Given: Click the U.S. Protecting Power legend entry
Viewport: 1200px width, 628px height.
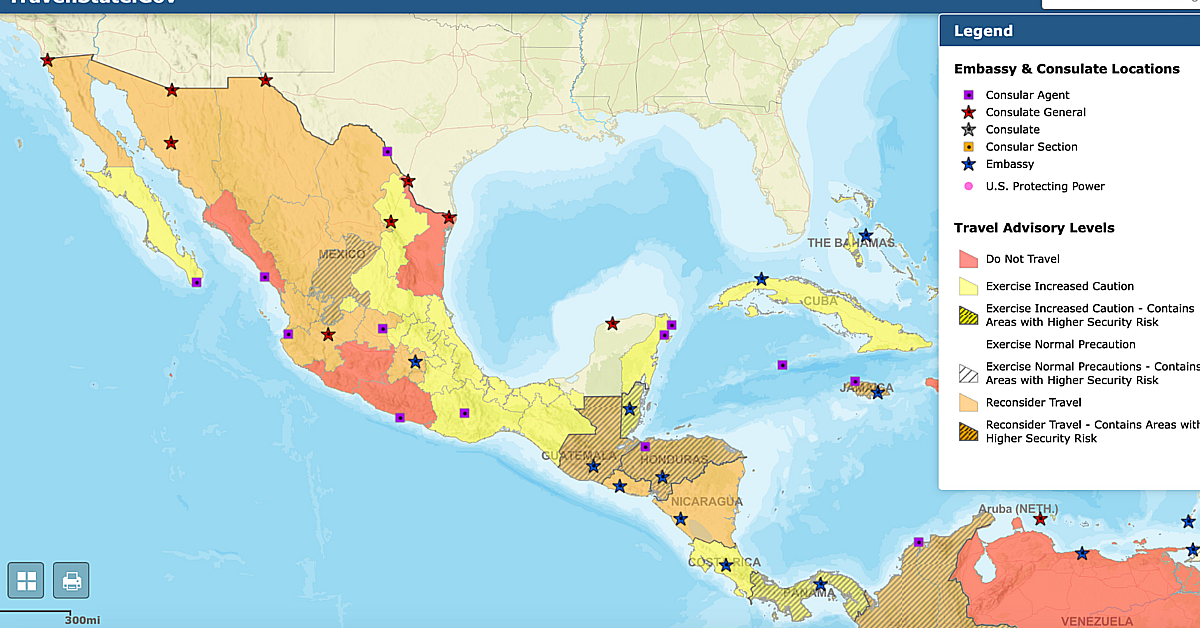Looking at the screenshot, I should coord(1045,186).
